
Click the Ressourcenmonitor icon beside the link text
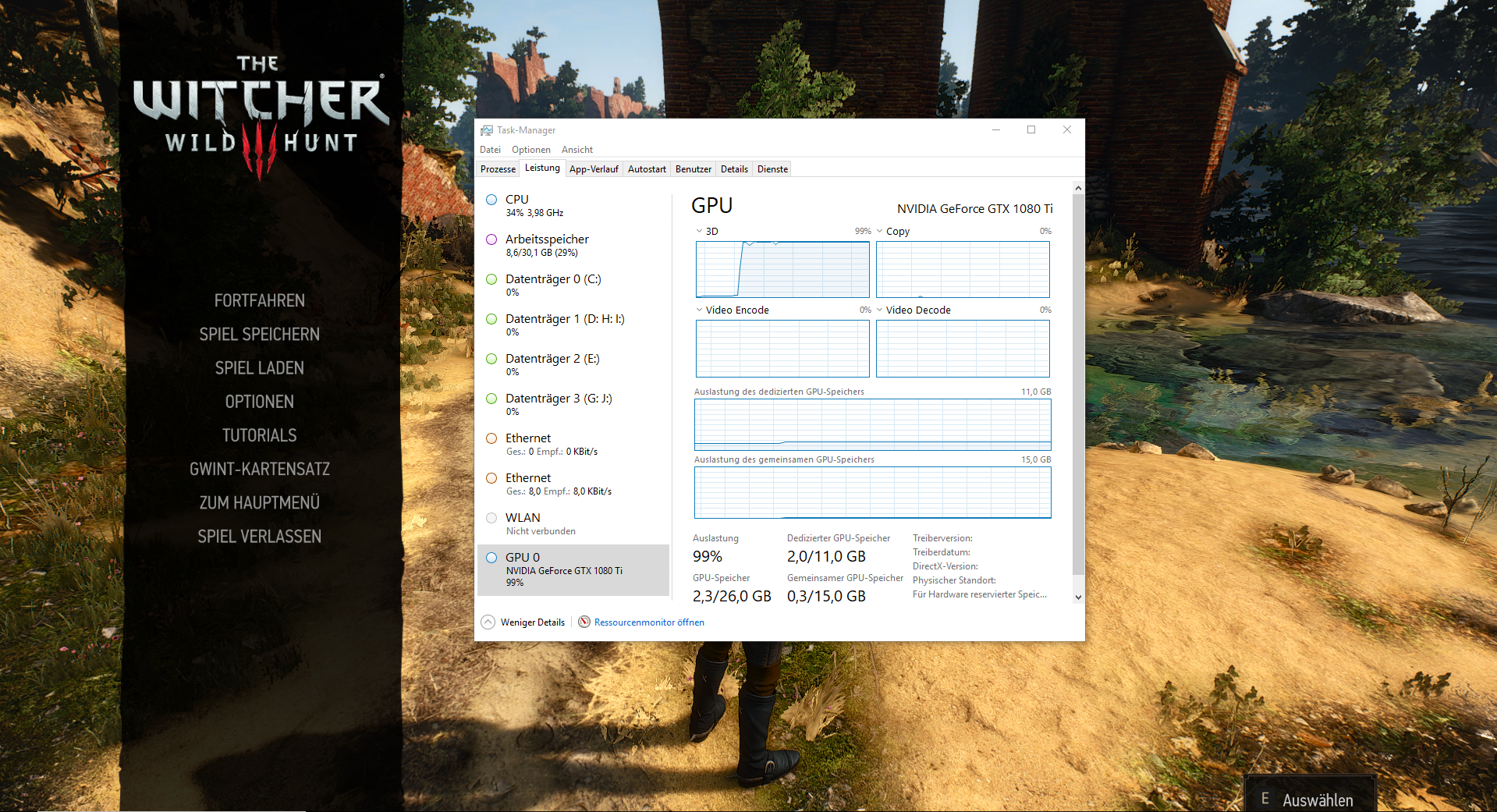tap(584, 622)
